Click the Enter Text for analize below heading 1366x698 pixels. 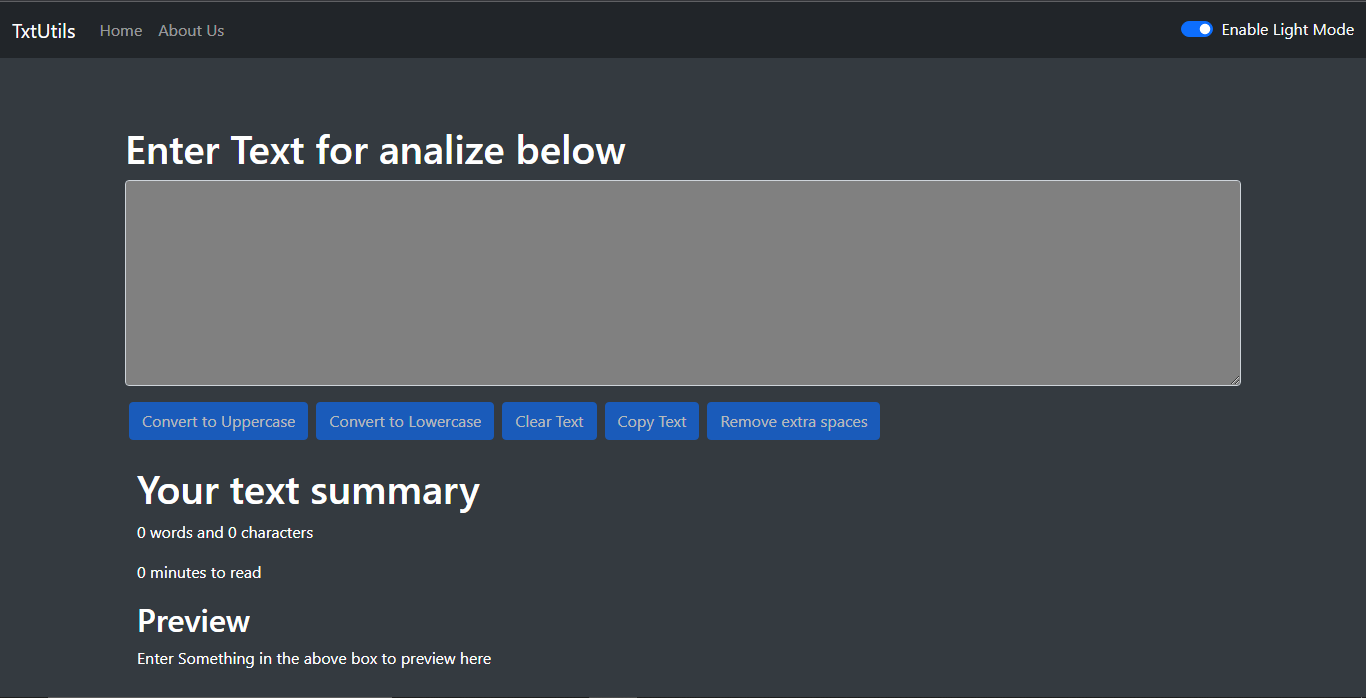click(x=376, y=151)
